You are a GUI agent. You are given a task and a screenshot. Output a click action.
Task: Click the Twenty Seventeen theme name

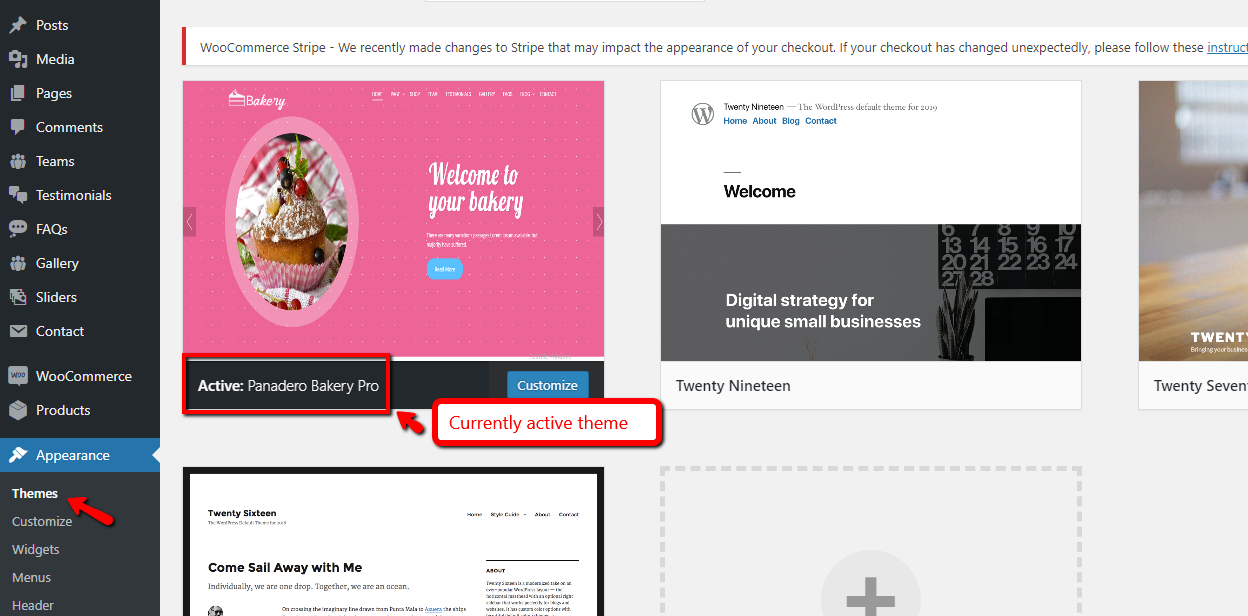1200,385
